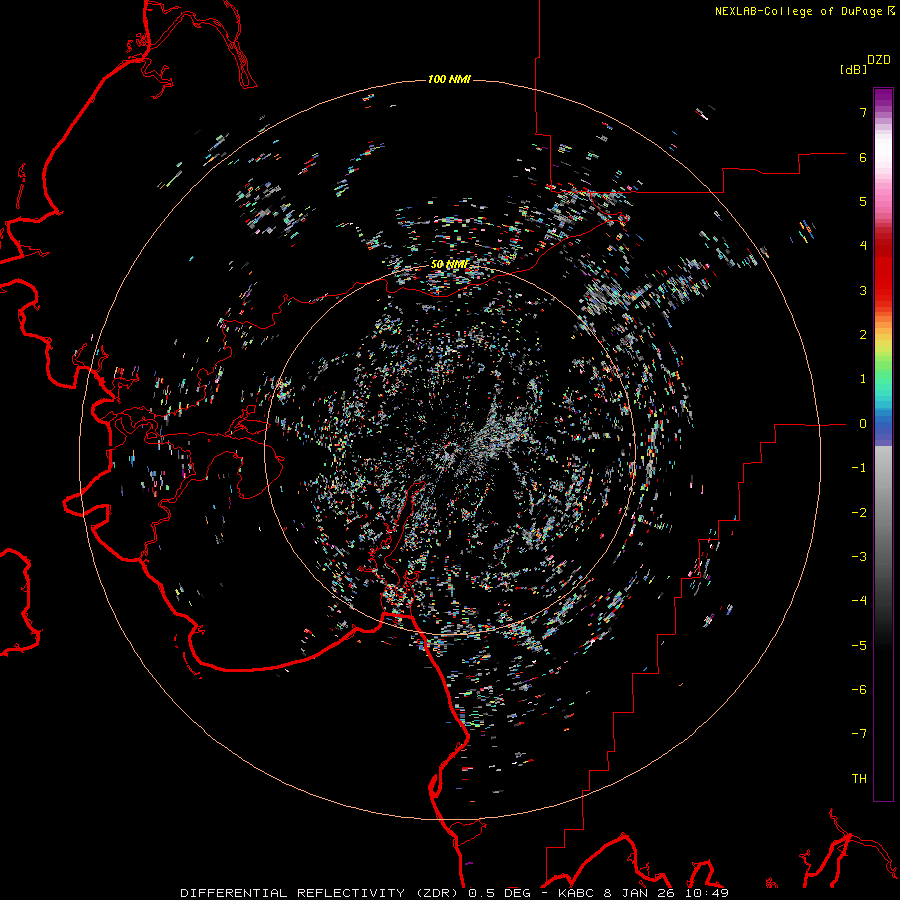Click the 8 JAN 26 date text

tap(639, 893)
